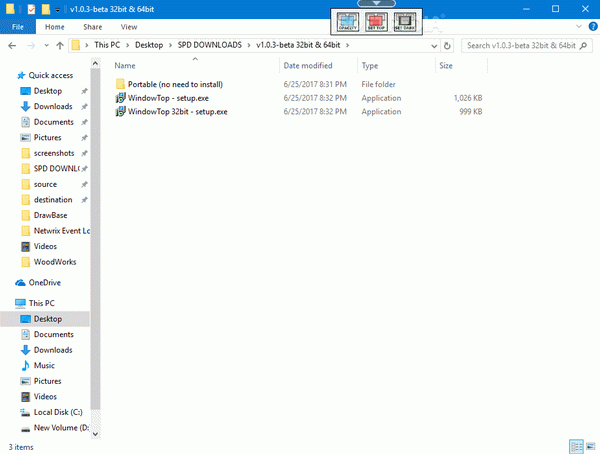Click the 1,026 KB size value
This screenshot has width=600, height=454.
tap(468, 98)
